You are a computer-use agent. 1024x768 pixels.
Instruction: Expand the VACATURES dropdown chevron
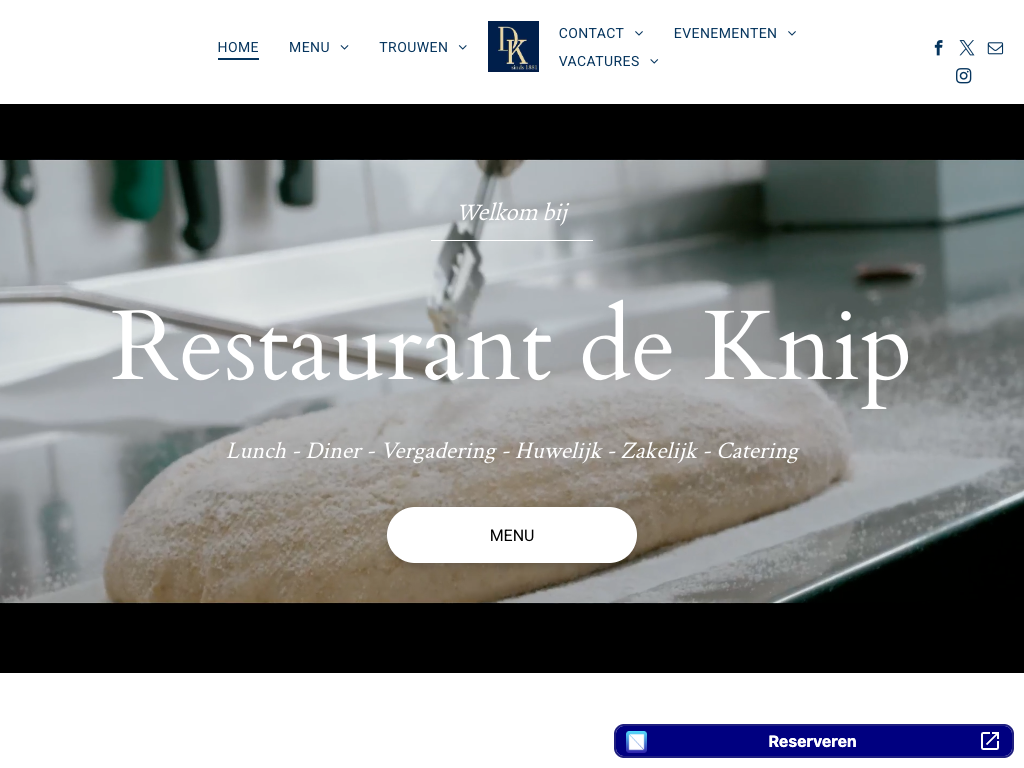point(654,61)
